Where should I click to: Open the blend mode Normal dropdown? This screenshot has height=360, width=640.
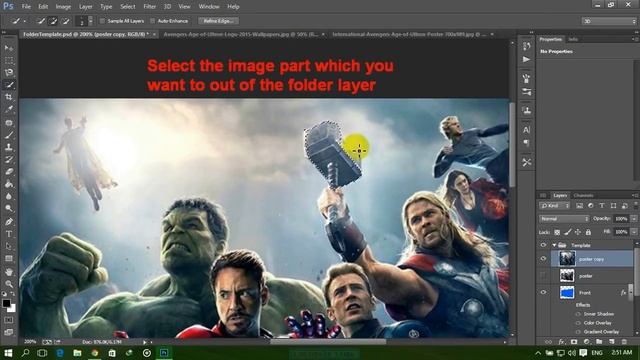(x=564, y=219)
